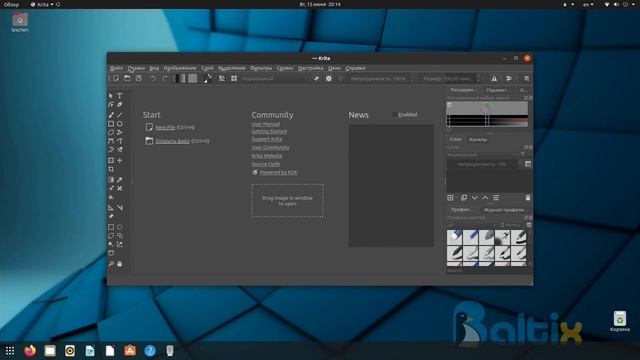Open the Настройка menu

[311, 68]
